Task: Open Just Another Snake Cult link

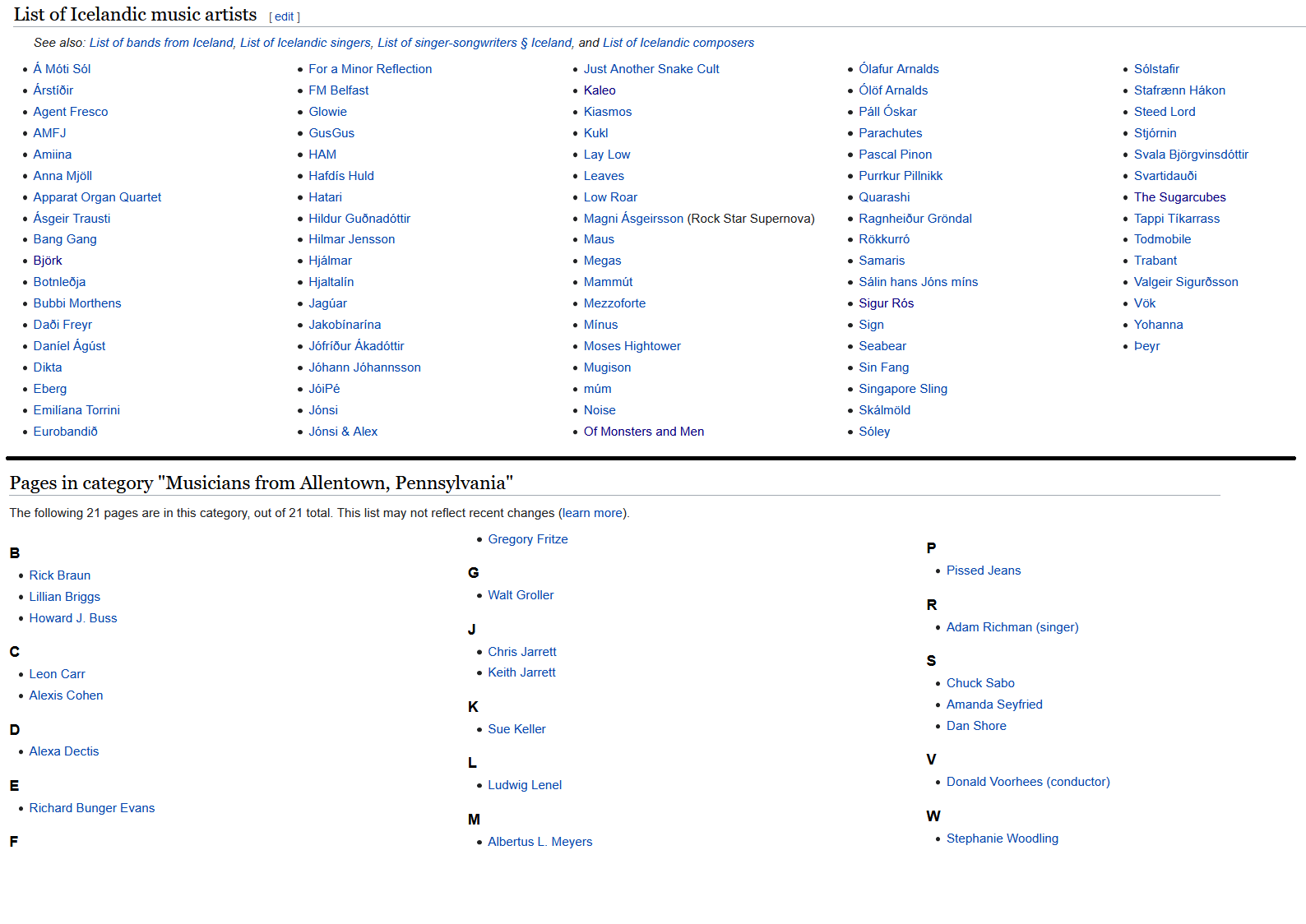Action: click(x=651, y=69)
